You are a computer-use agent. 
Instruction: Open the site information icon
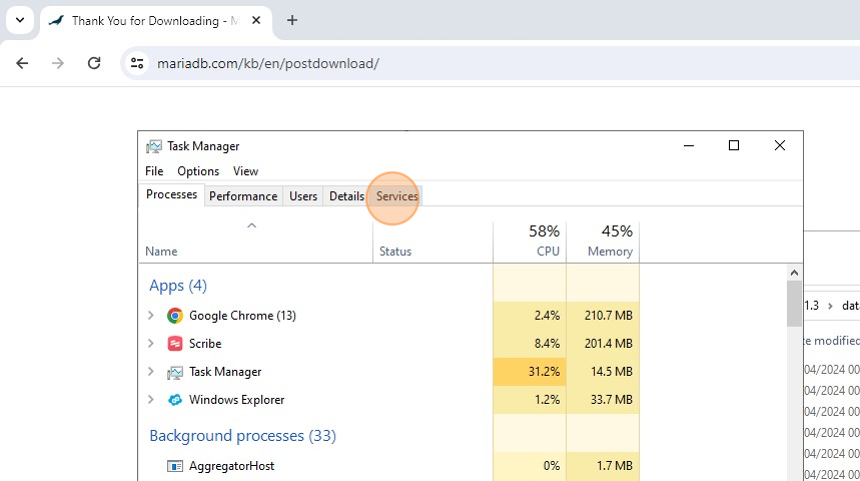137,63
